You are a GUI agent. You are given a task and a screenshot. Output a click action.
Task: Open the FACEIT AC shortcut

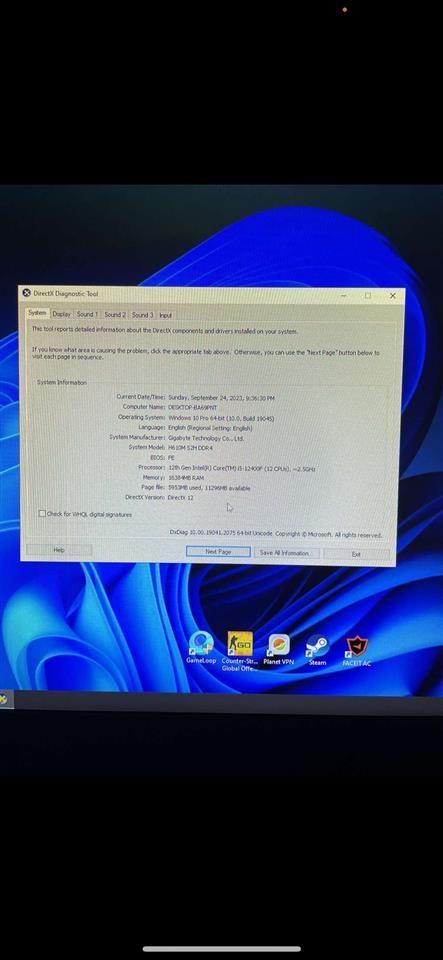point(357,651)
